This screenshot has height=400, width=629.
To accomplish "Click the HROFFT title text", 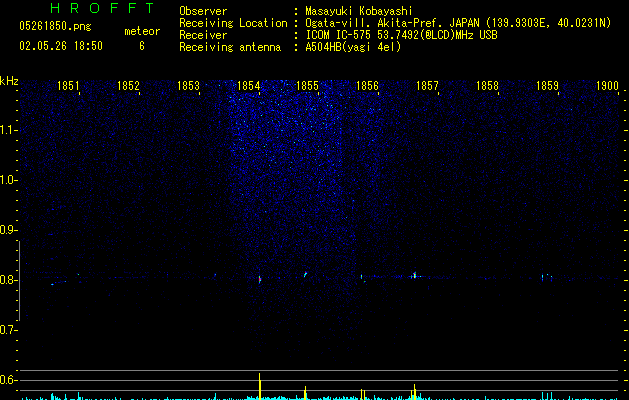I will 103,8.
